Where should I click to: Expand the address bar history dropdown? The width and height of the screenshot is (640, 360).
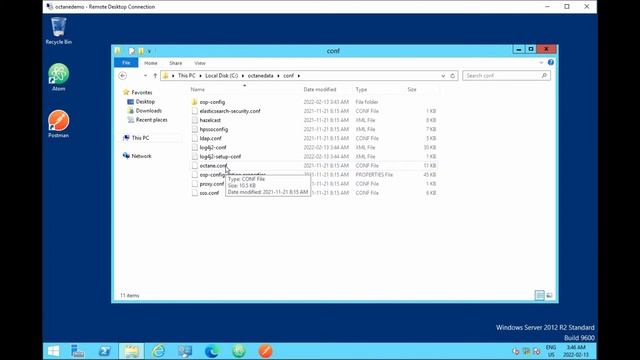443,76
